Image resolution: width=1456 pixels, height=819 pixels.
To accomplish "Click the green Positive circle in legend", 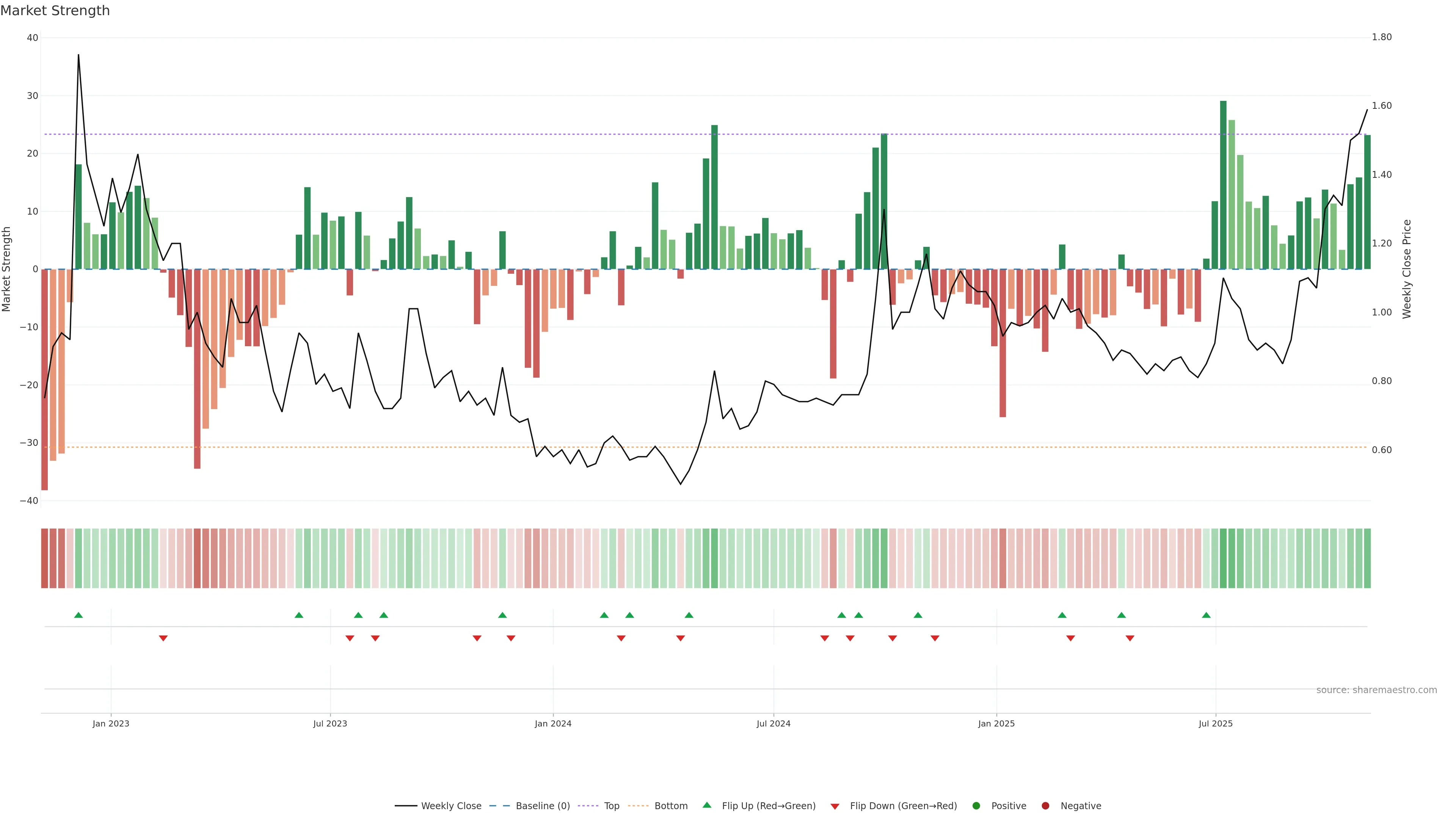I will click(x=976, y=805).
